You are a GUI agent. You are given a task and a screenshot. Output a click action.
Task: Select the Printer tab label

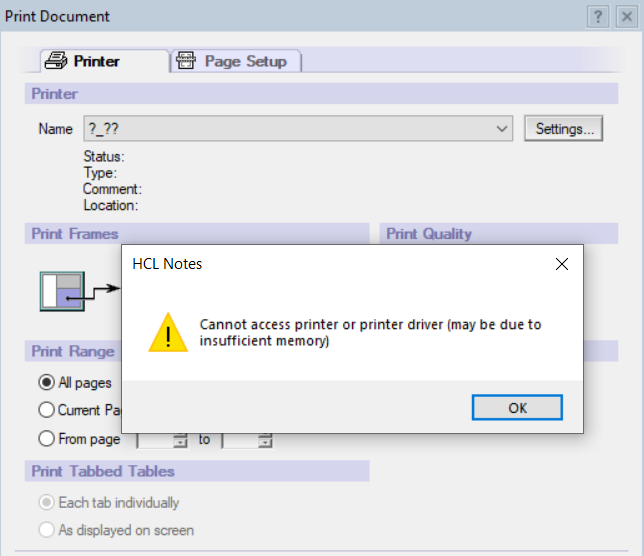click(96, 61)
